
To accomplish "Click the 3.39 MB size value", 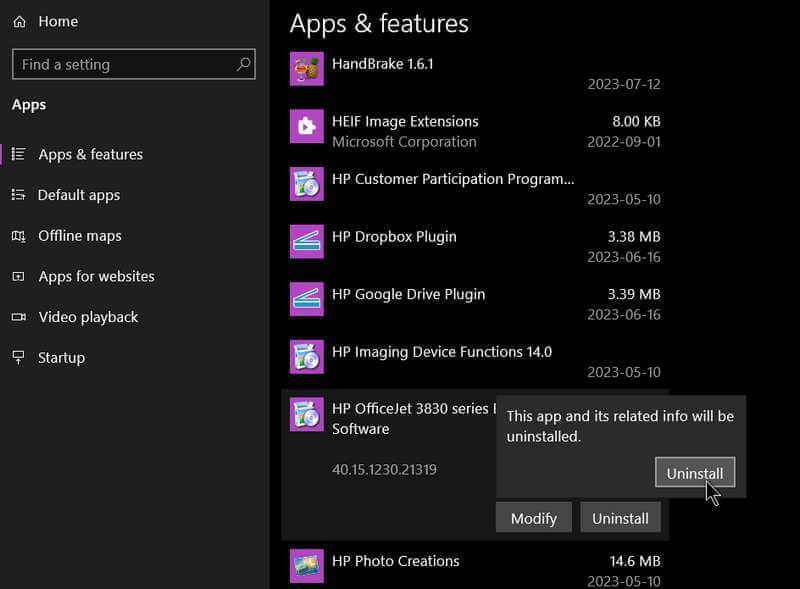I will (634, 294).
